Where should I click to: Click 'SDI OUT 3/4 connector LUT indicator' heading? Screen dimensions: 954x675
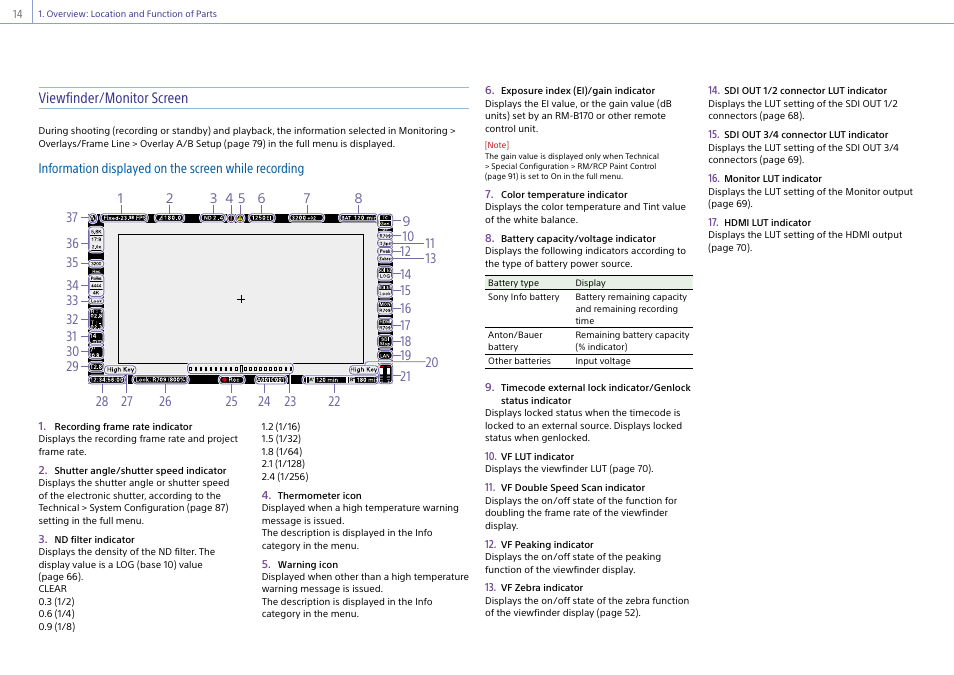tap(806, 135)
